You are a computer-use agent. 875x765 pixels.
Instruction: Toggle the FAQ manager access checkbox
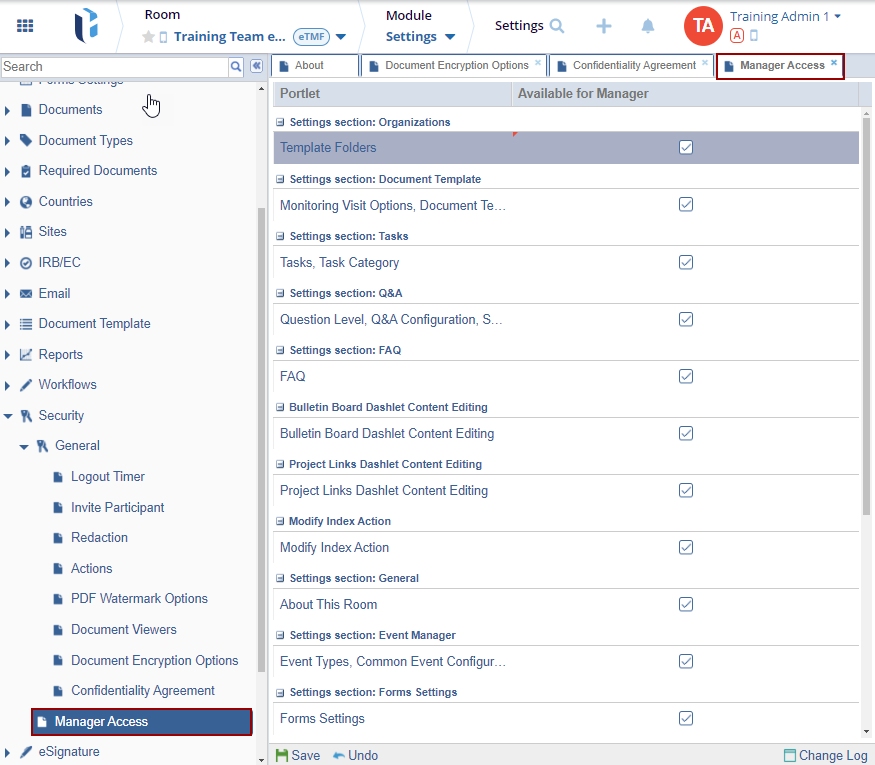686,376
